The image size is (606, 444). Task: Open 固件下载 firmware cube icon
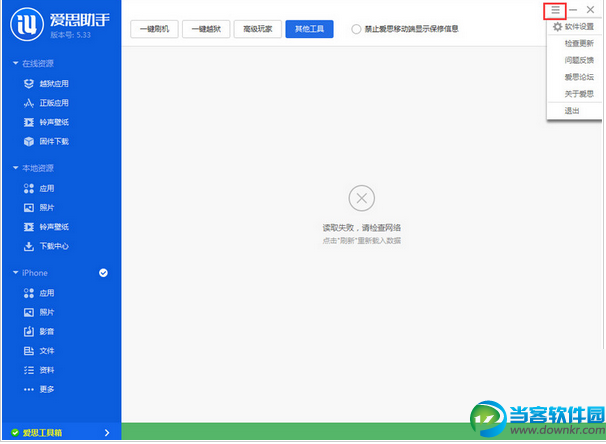click(x=29, y=141)
